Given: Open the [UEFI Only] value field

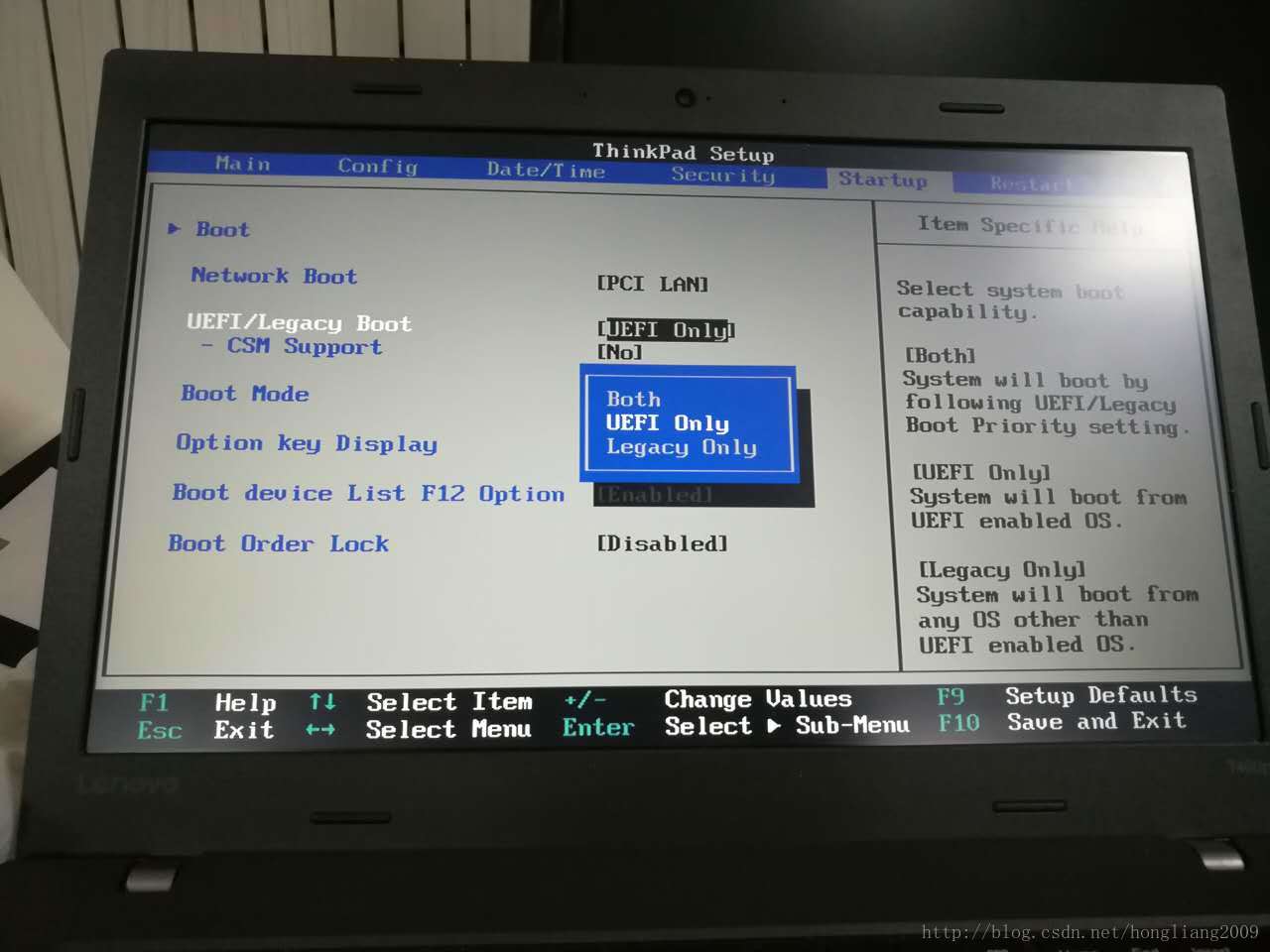Looking at the screenshot, I should (666, 329).
